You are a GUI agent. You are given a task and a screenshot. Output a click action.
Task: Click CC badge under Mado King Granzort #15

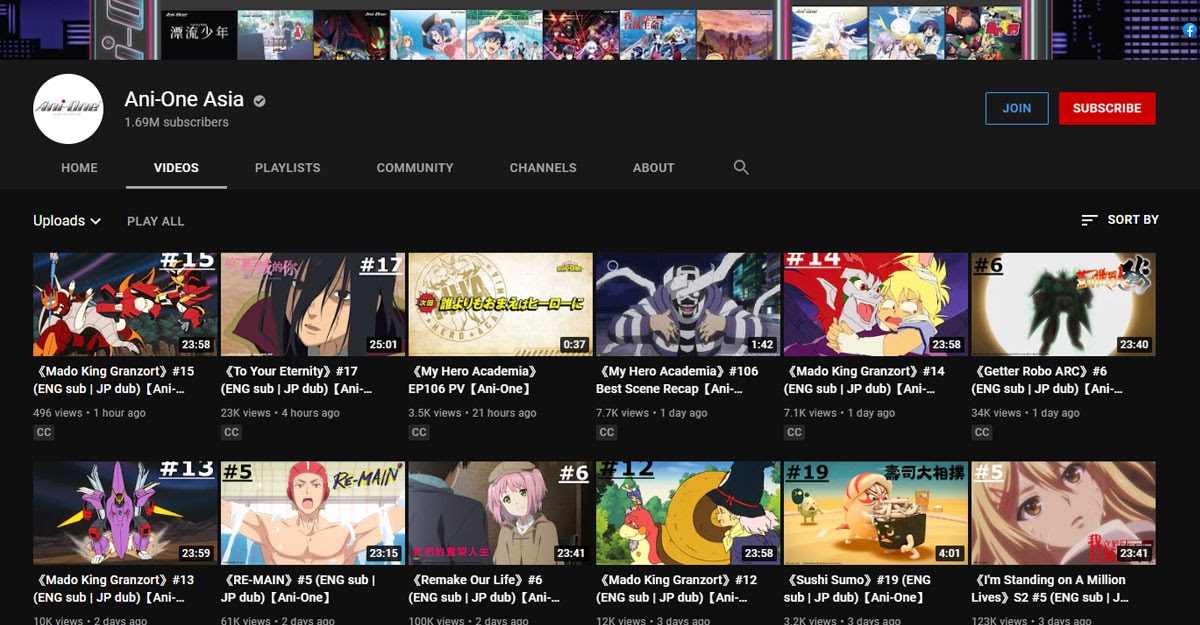coord(44,432)
